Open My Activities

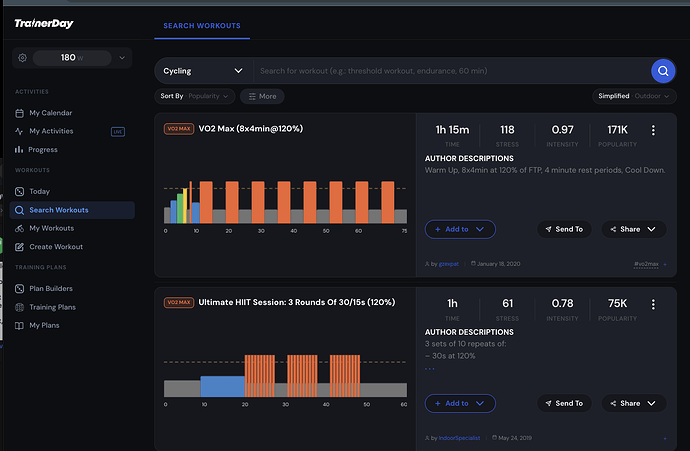tap(51, 131)
